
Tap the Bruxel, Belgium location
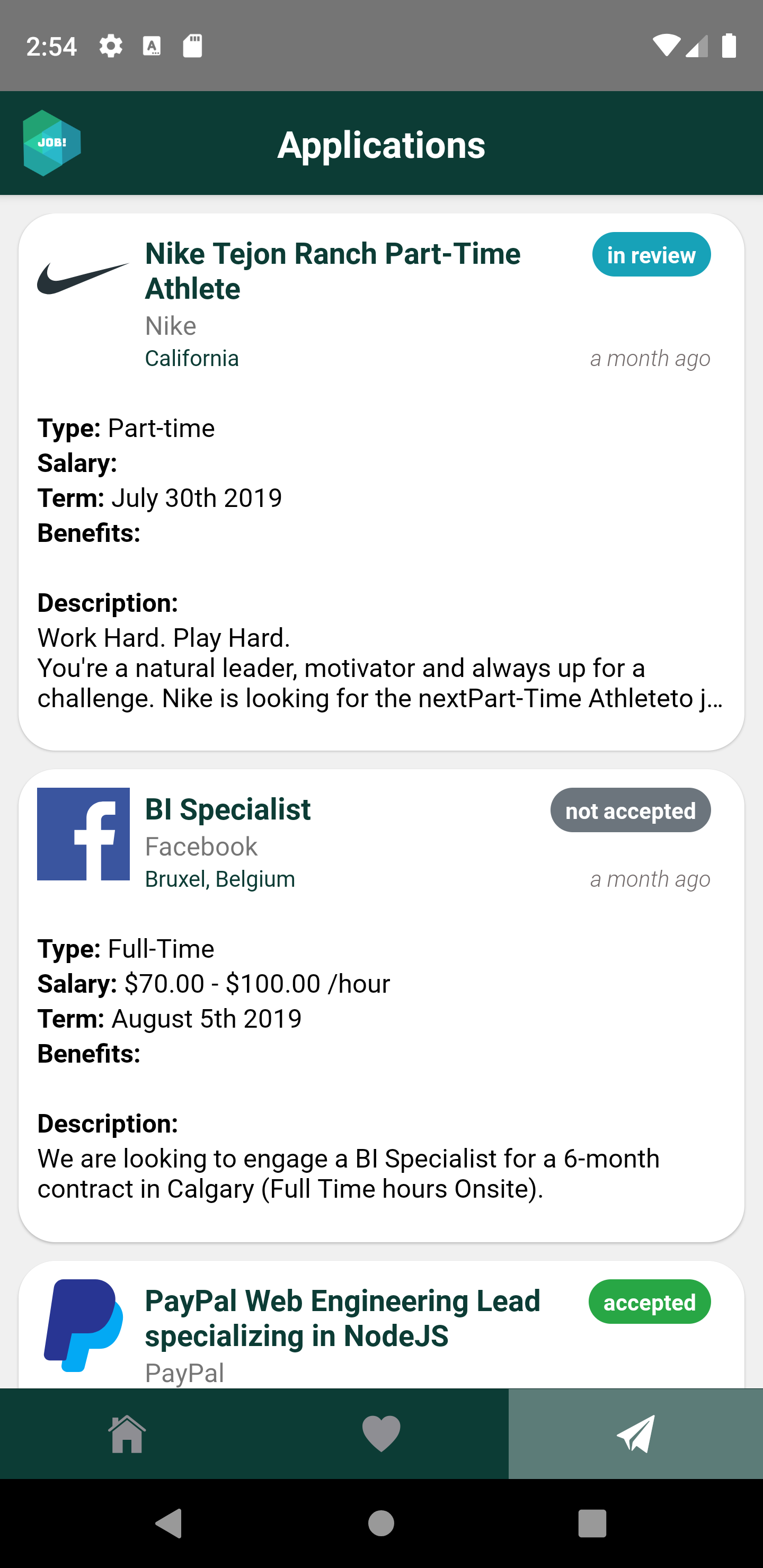coord(220,879)
